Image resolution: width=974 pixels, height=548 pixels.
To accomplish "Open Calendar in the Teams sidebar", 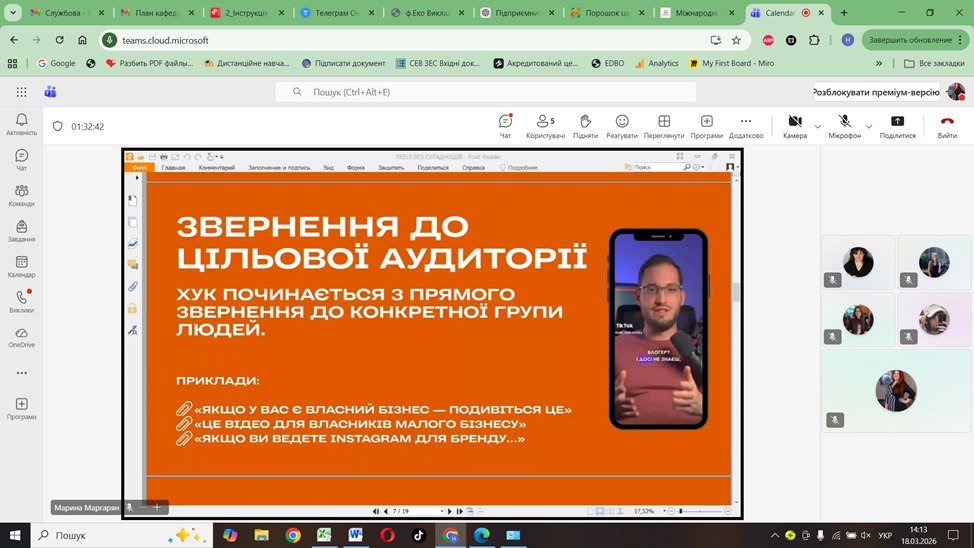I will click(x=21, y=265).
